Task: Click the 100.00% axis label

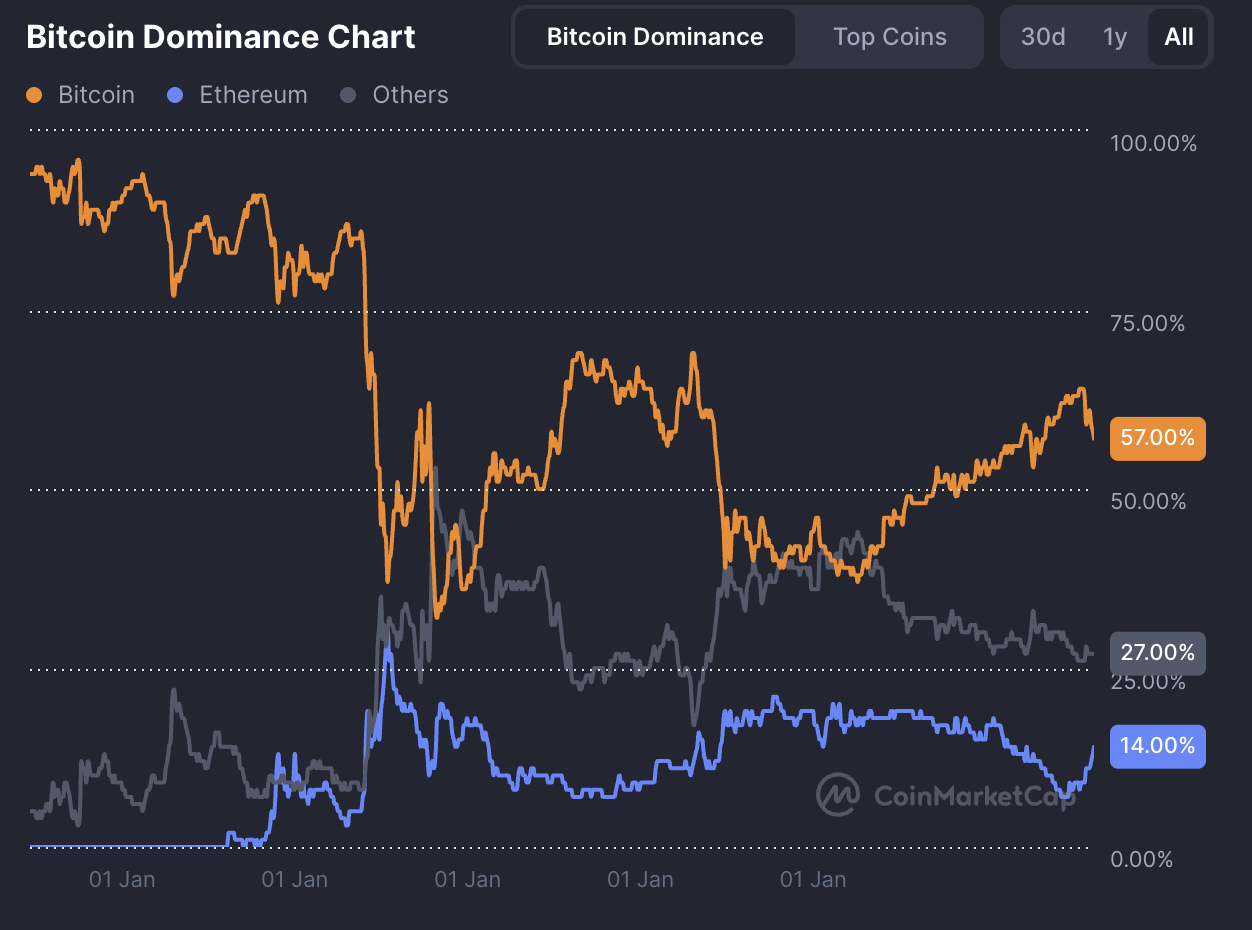Action: (1152, 143)
